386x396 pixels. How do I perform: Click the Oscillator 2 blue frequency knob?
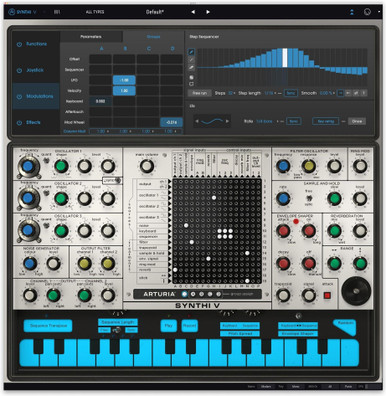(x=28, y=198)
